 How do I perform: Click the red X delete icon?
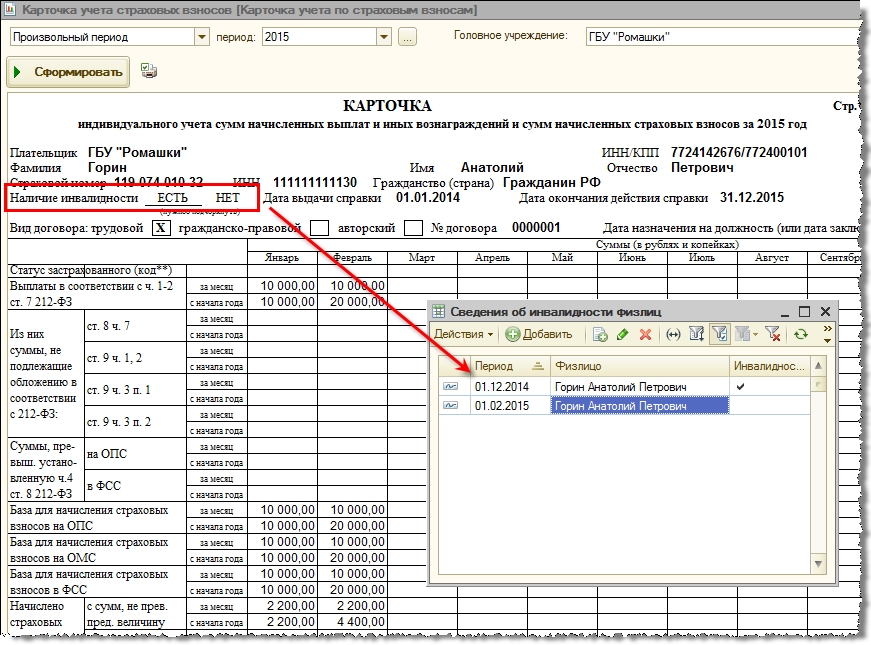pyautogui.click(x=645, y=334)
